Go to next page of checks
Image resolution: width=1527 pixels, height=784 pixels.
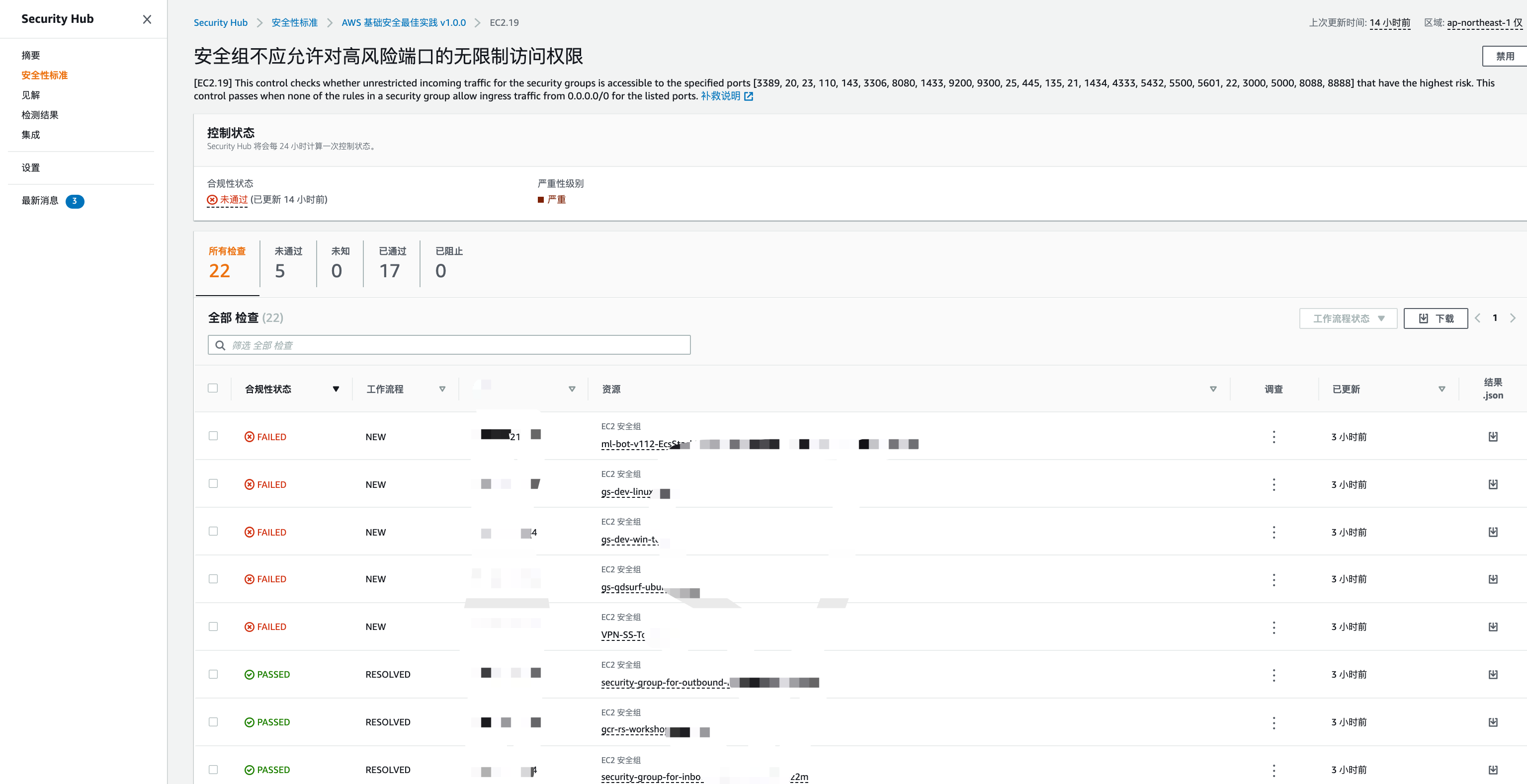pos(1512,318)
